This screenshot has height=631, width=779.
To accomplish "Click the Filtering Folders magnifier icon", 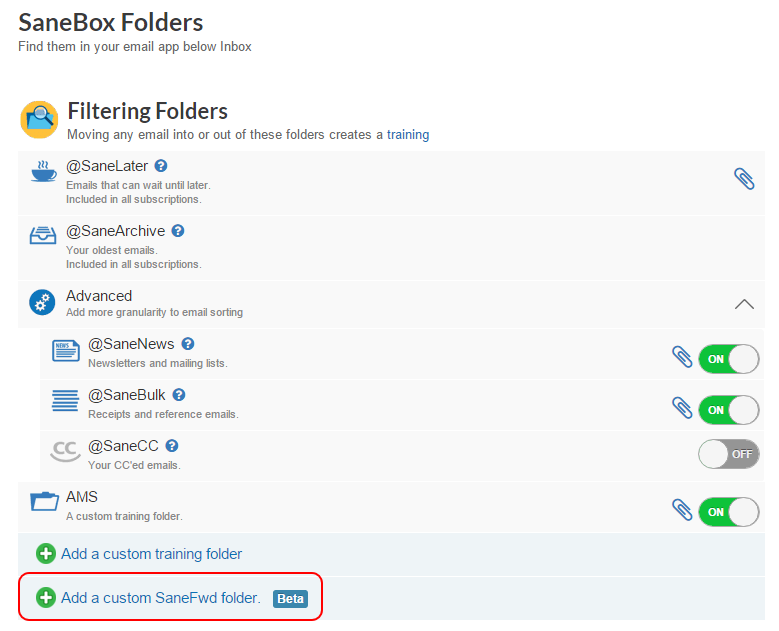I will point(39,120).
